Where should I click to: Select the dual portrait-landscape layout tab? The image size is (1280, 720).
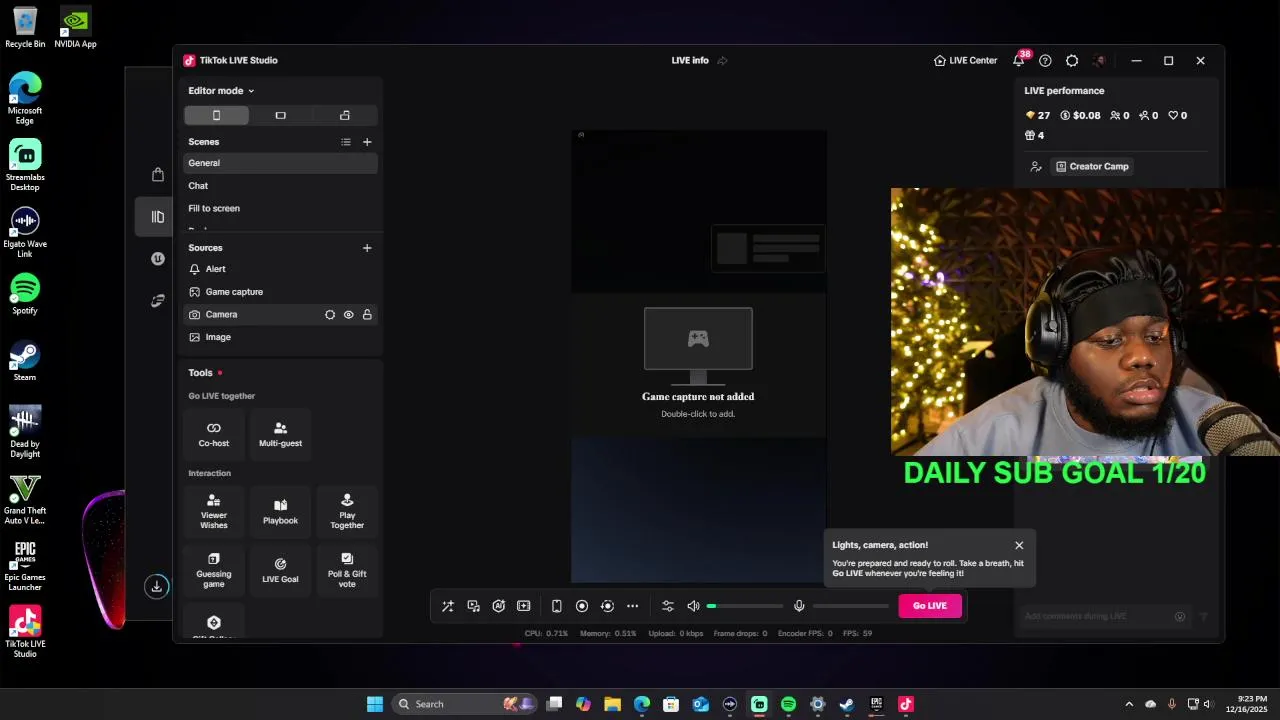point(345,115)
